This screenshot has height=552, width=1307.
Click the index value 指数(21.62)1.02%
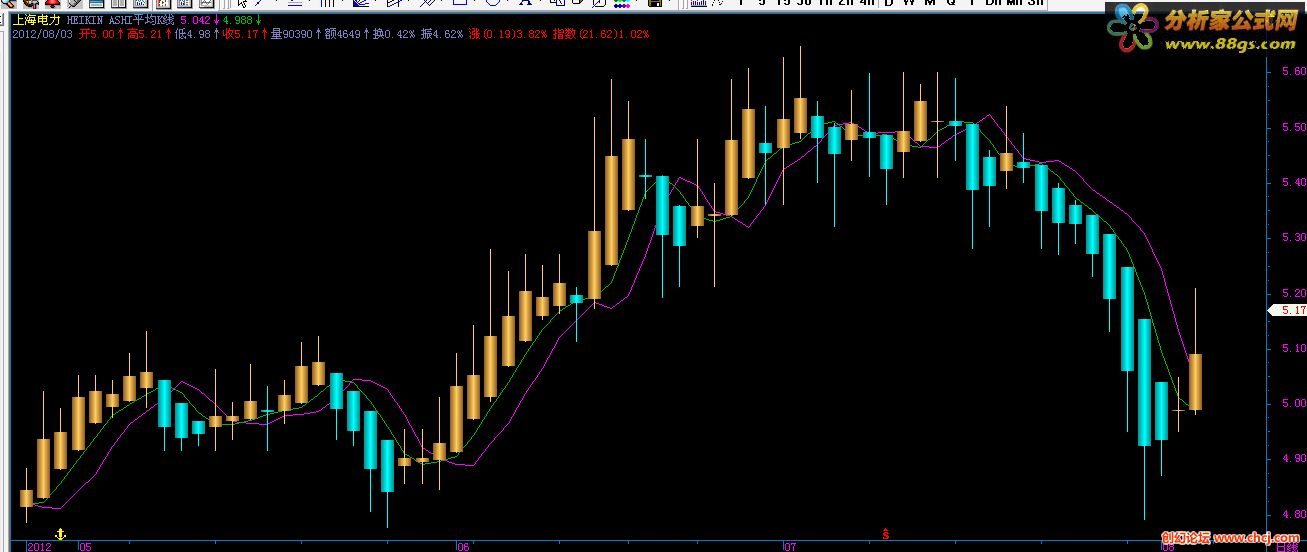pos(601,34)
